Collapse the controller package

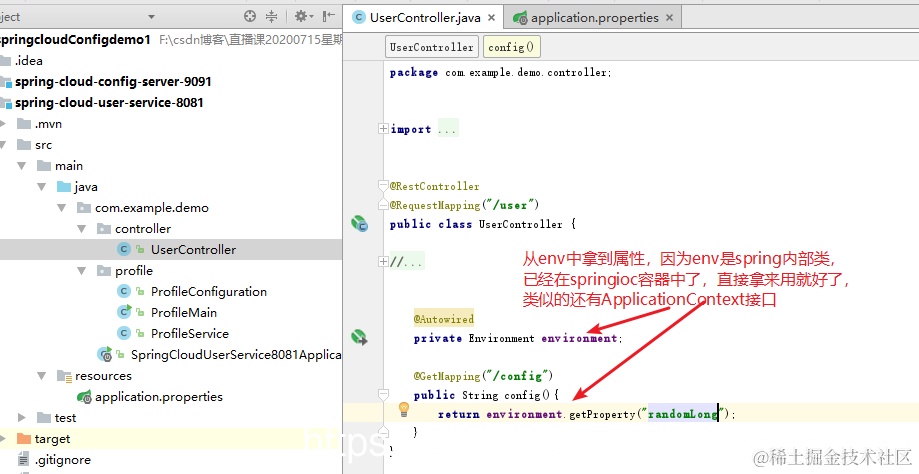click(x=81, y=229)
